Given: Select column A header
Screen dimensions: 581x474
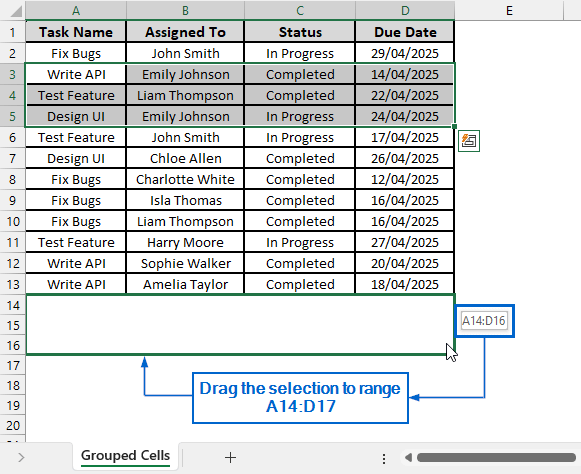Looking at the screenshot, I should coord(76,10).
